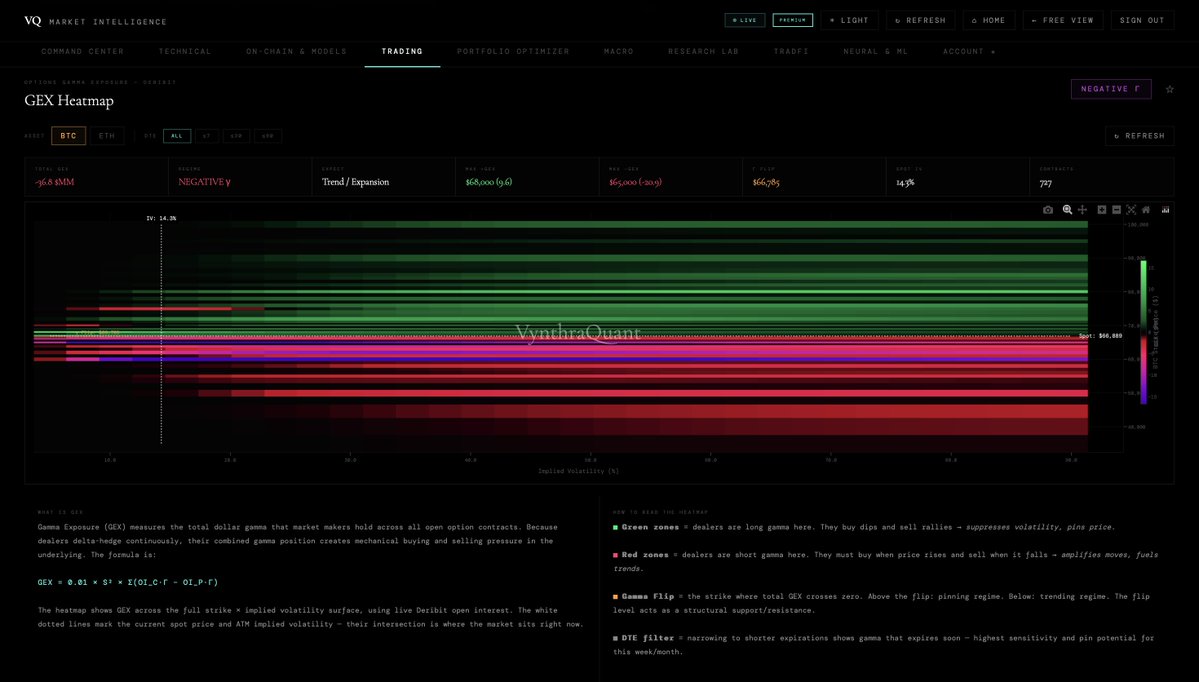1199x682 pixels.
Task: Select the ≤7 DTE filter
Action: (x=206, y=136)
